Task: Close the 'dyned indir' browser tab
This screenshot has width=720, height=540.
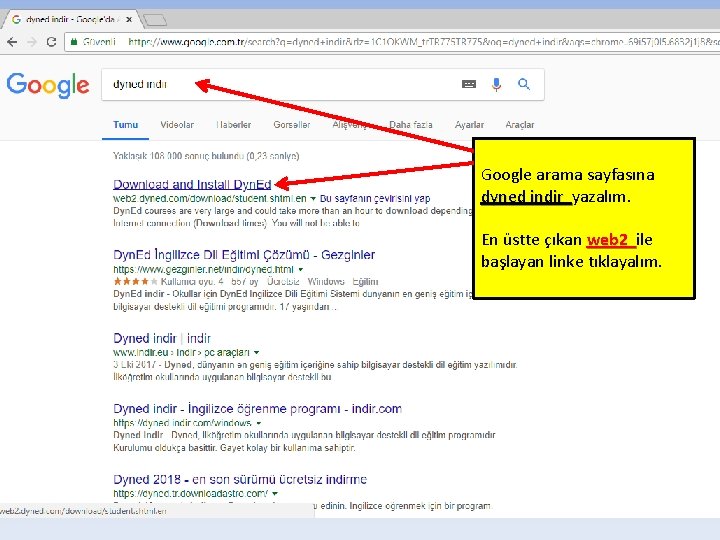Action: 129,19
